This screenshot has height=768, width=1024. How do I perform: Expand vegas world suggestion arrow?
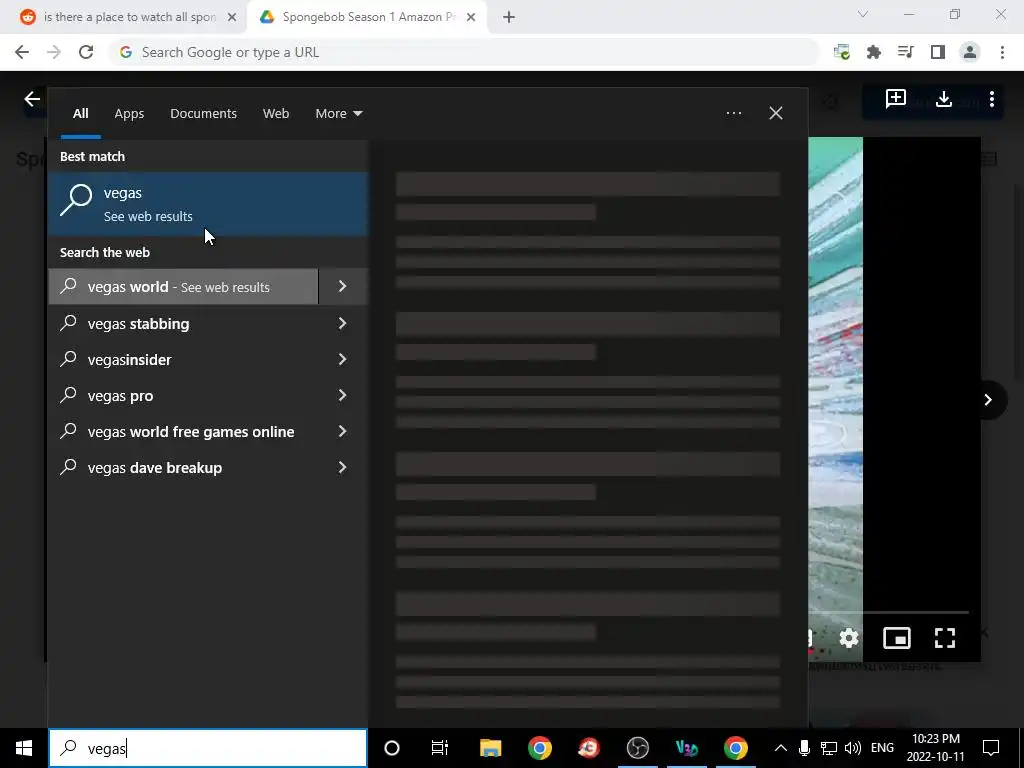click(343, 287)
